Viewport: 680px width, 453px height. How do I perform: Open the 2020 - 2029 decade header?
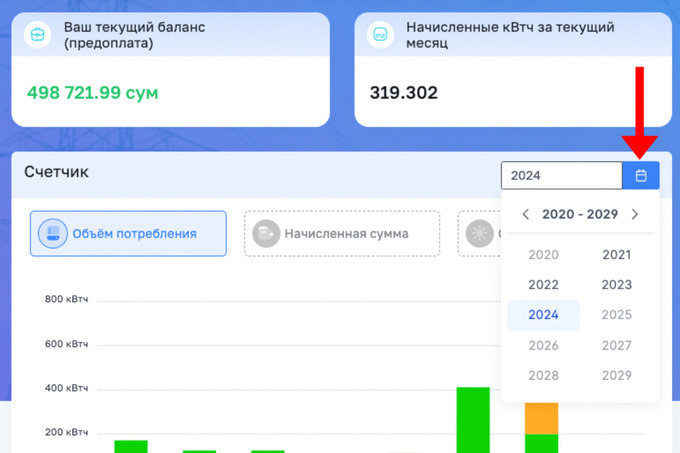point(580,214)
